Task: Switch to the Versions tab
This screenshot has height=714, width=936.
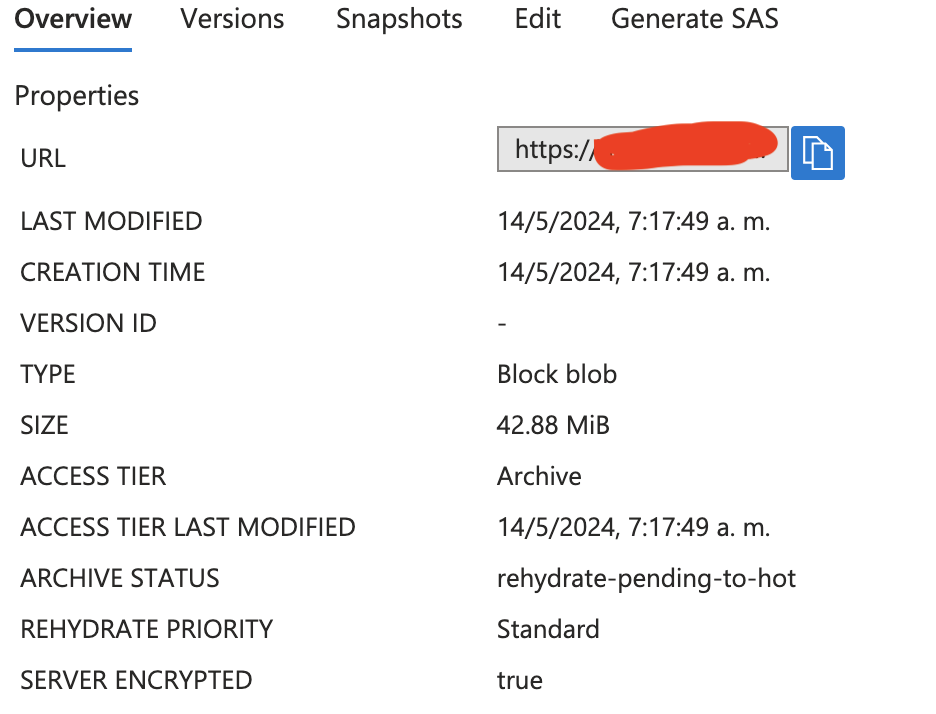Action: click(232, 19)
